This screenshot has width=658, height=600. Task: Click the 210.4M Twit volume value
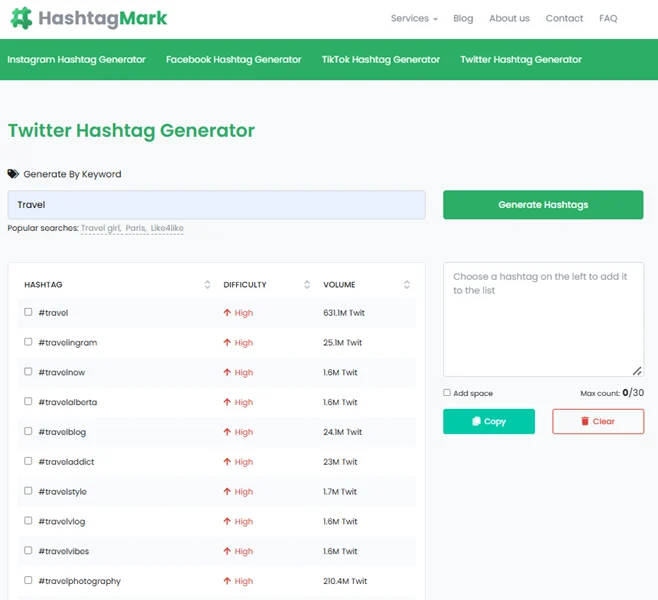(x=345, y=581)
